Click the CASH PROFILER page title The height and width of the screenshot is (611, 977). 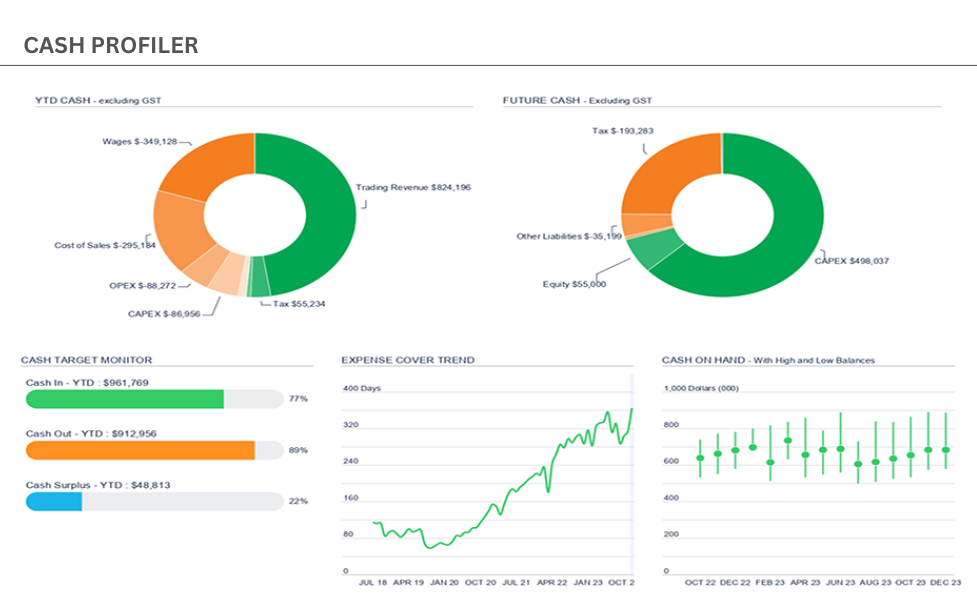point(111,45)
